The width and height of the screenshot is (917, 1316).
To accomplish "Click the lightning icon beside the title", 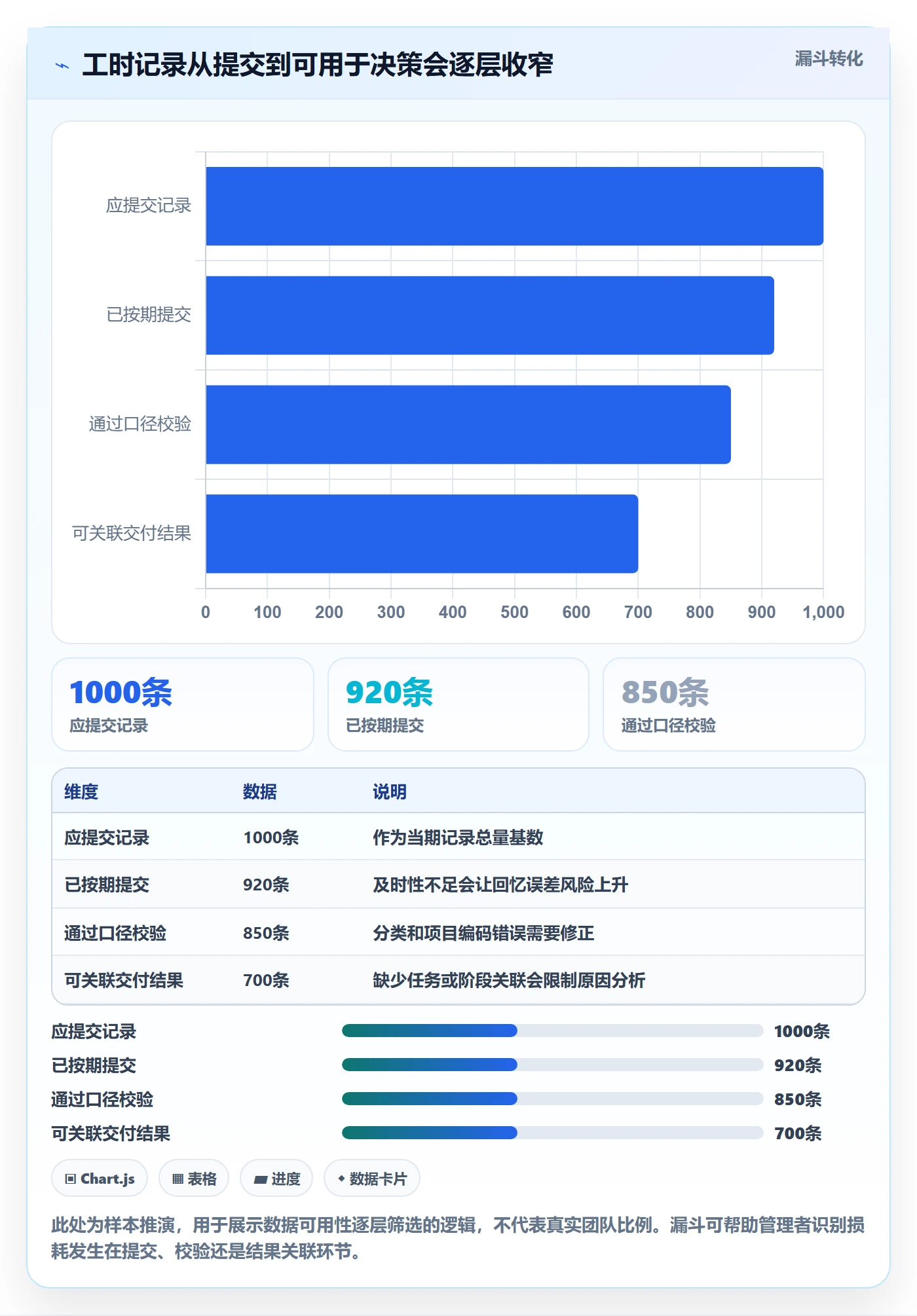I will (62, 65).
